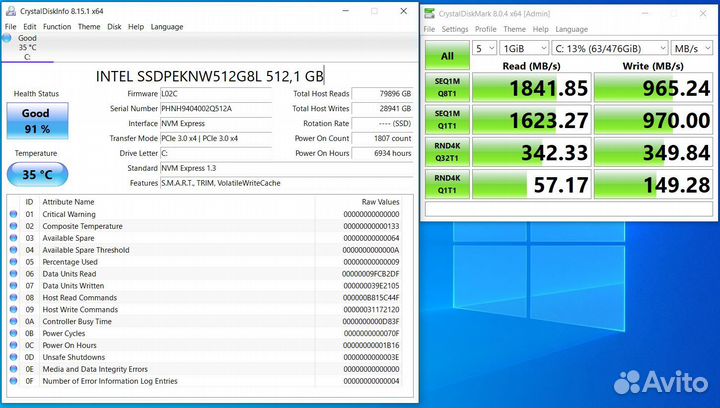Open the Profile menu in CrystalDiskMark
This screenshot has height=408, width=720.
485,29
